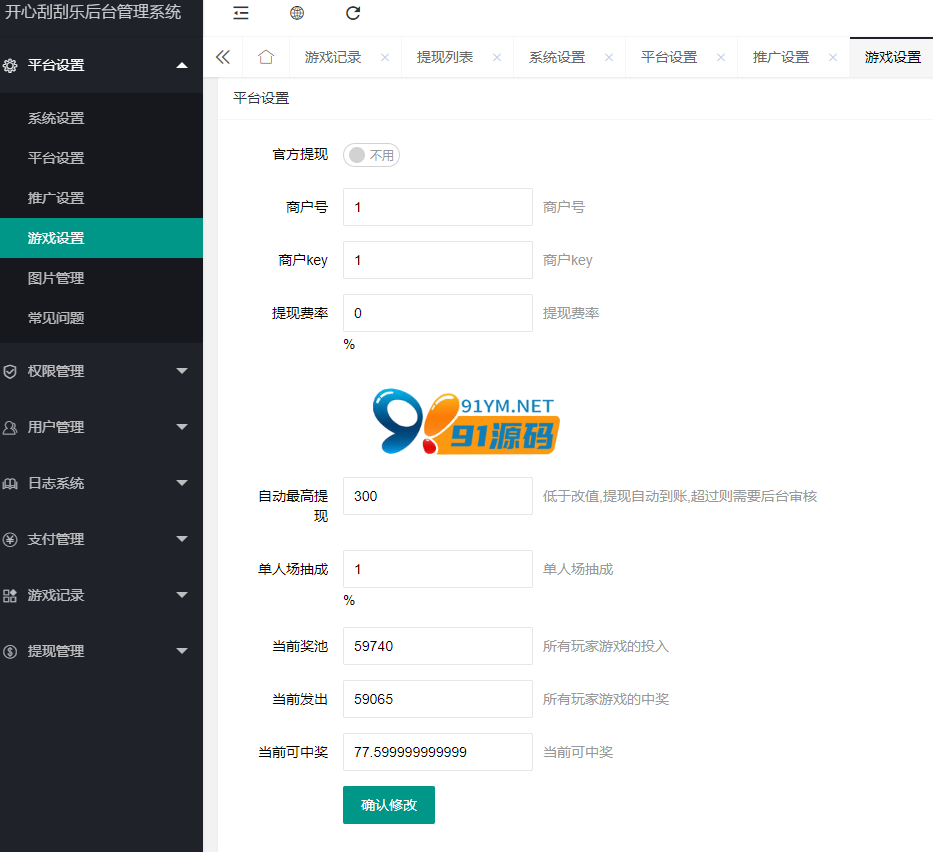Close the 系统设置 tab
Screen dimensions: 933x852
coord(609,58)
